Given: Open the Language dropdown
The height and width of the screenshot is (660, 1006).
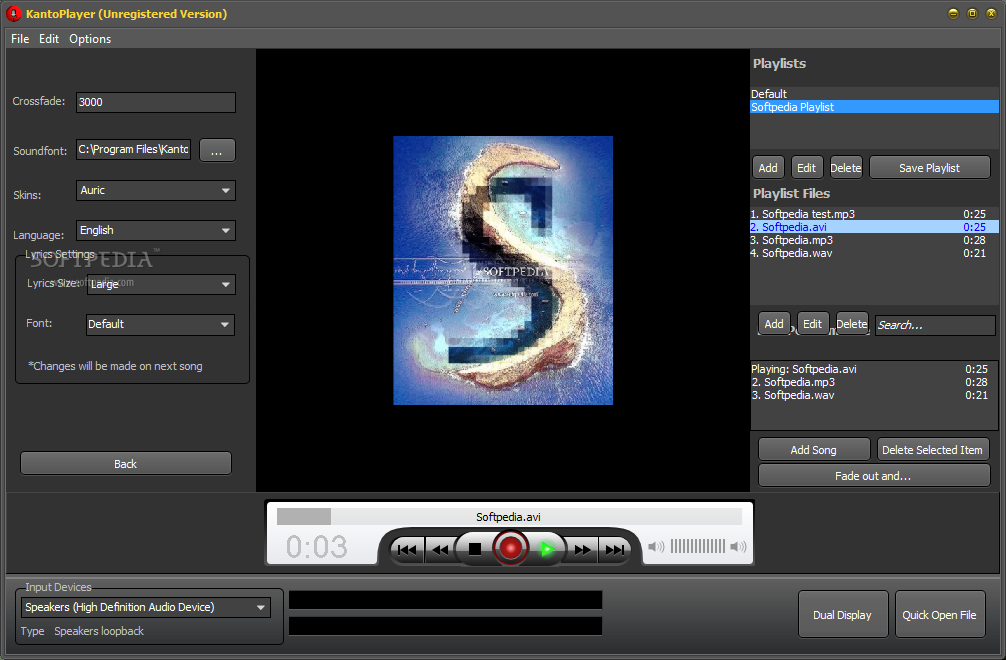Looking at the screenshot, I should coord(156,230).
